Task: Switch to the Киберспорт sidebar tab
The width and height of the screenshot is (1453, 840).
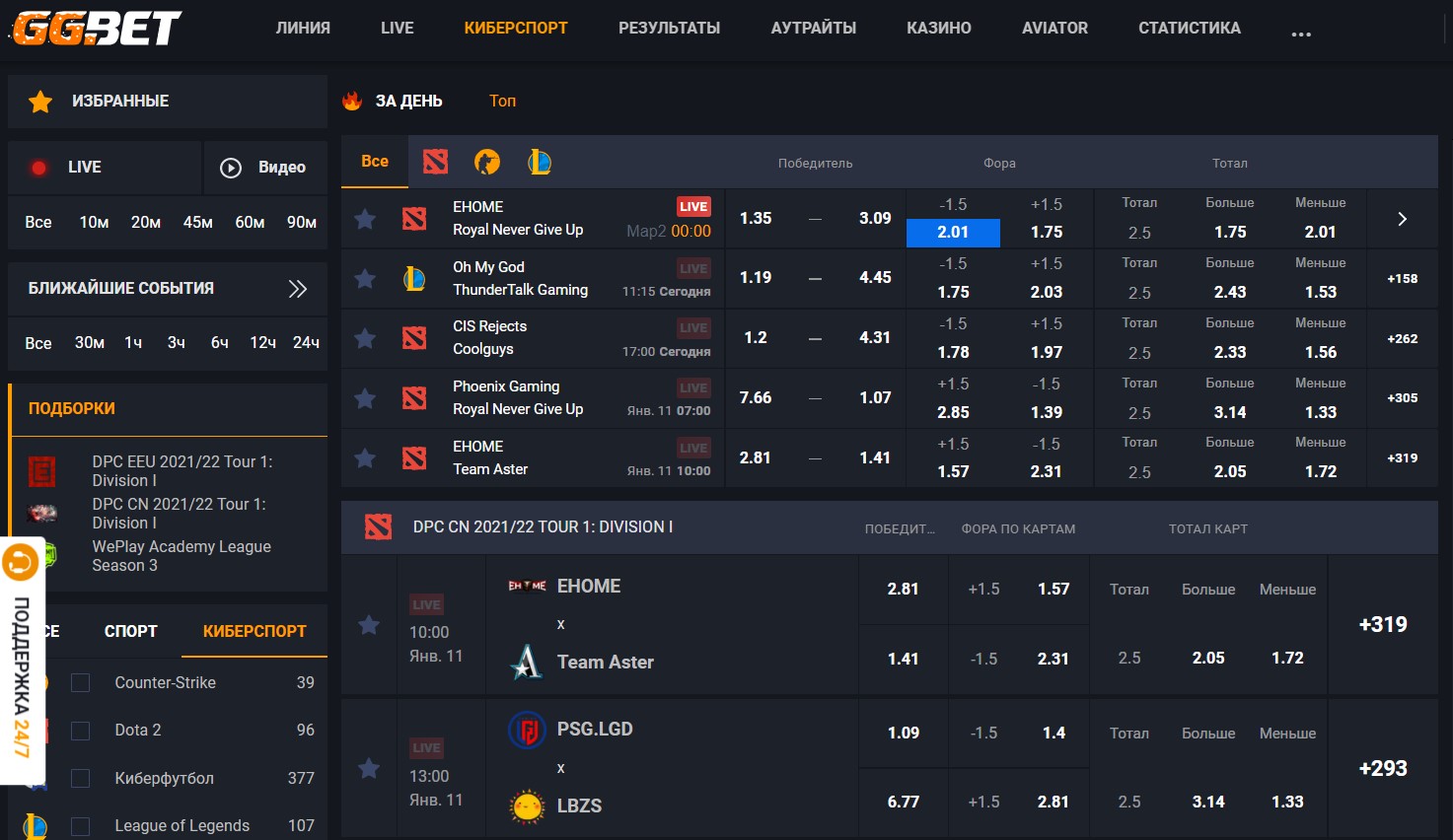Action: click(254, 632)
